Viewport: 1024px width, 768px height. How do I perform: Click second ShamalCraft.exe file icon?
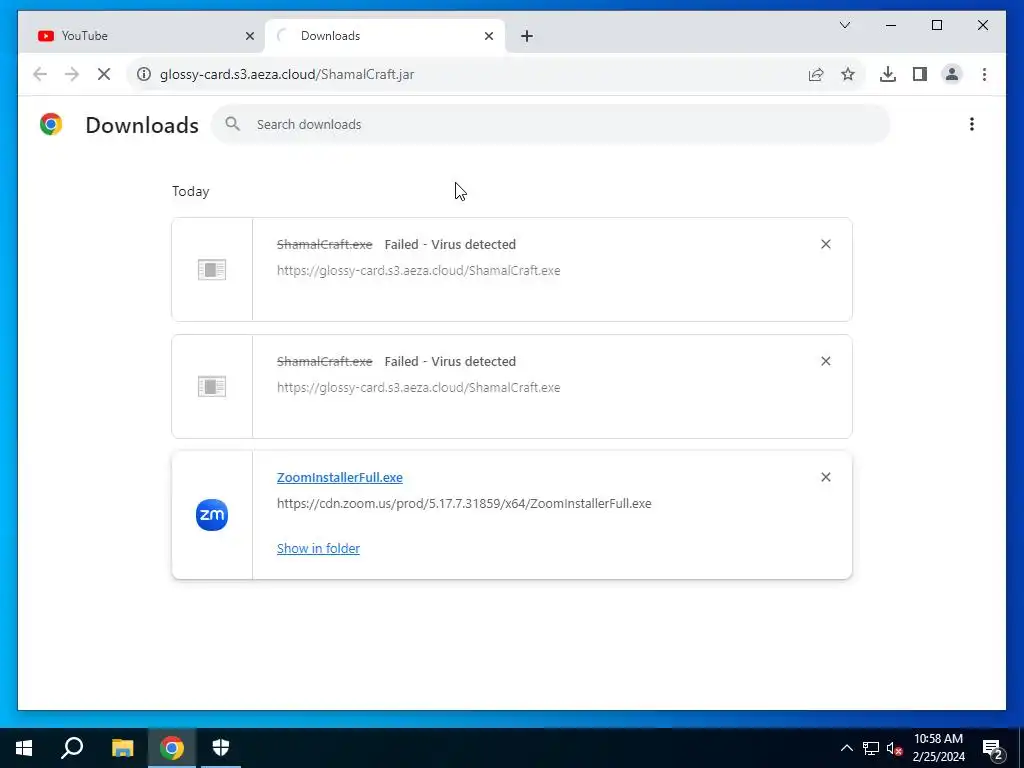tap(212, 387)
